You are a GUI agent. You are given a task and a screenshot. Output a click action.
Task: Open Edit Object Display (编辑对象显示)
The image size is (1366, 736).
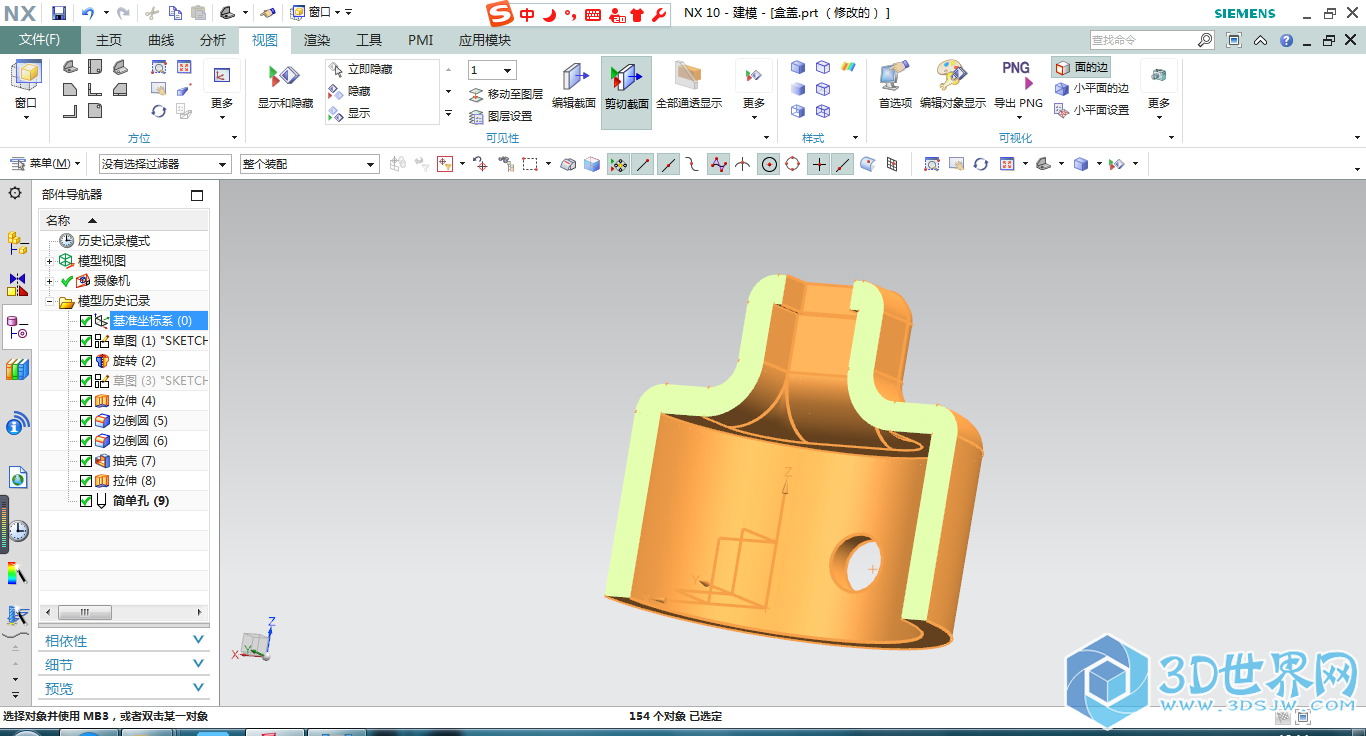tap(952, 85)
